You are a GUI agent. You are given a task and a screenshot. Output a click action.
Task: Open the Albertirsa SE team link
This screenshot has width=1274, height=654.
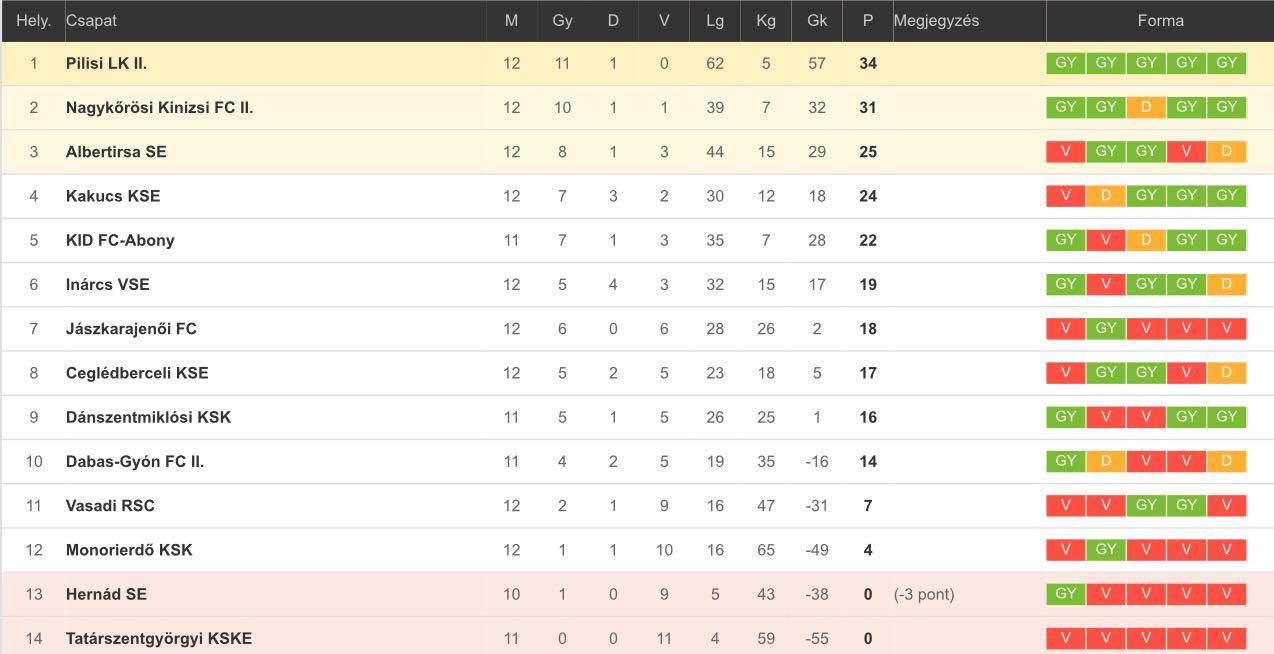tap(116, 152)
